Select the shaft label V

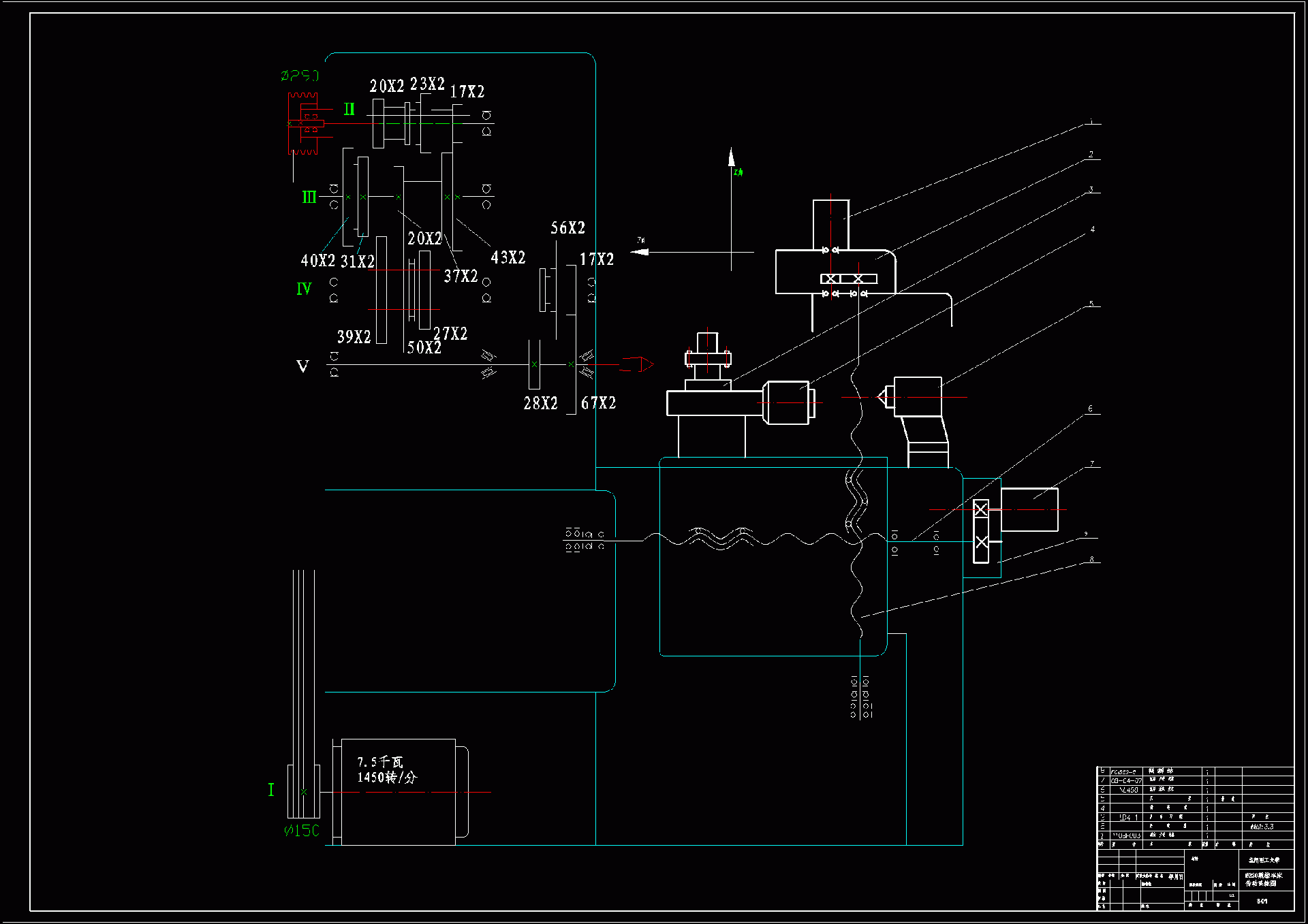(302, 366)
